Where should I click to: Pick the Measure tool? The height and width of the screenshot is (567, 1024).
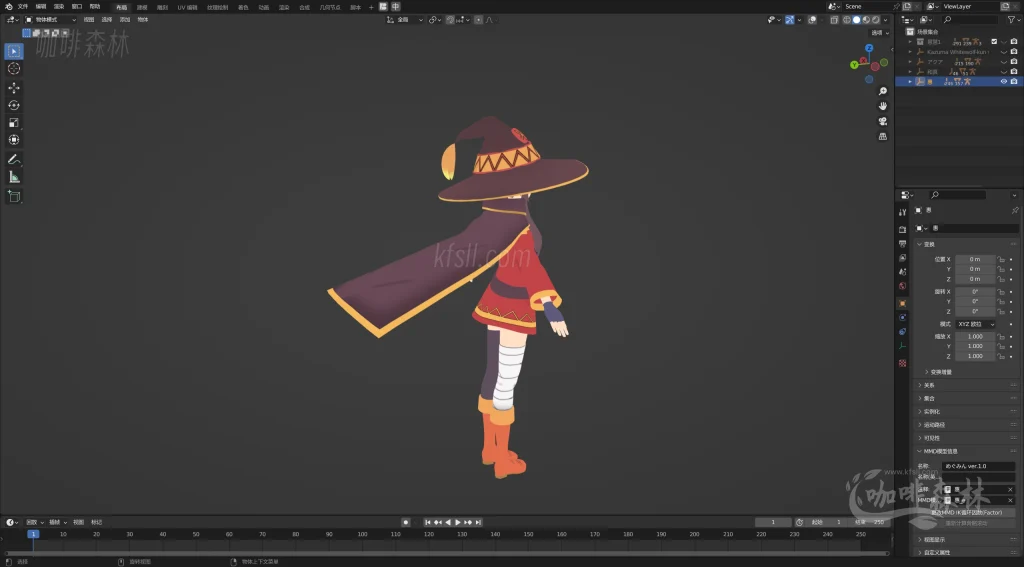[x=14, y=177]
